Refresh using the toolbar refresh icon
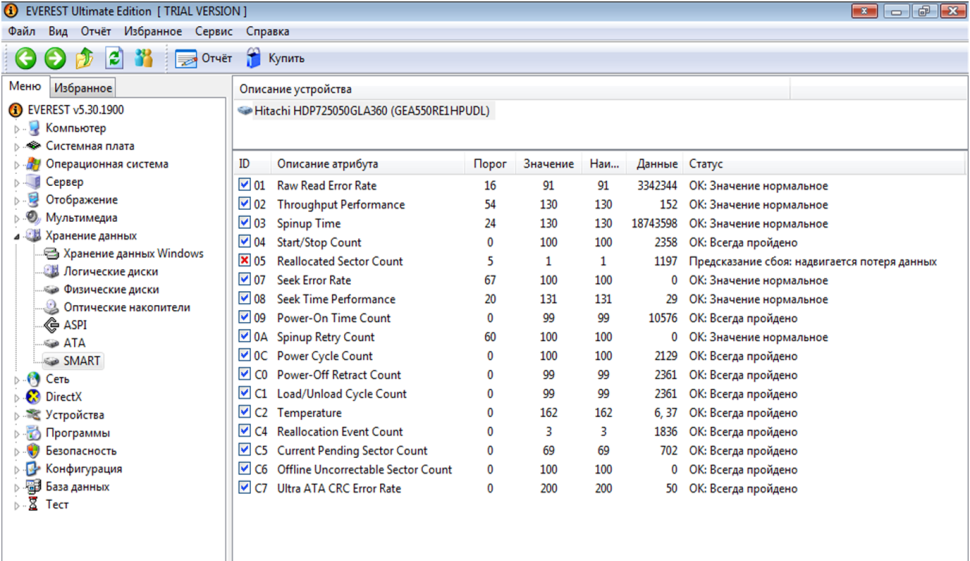Viewport: 970px width, 561px height. (114, 58)
